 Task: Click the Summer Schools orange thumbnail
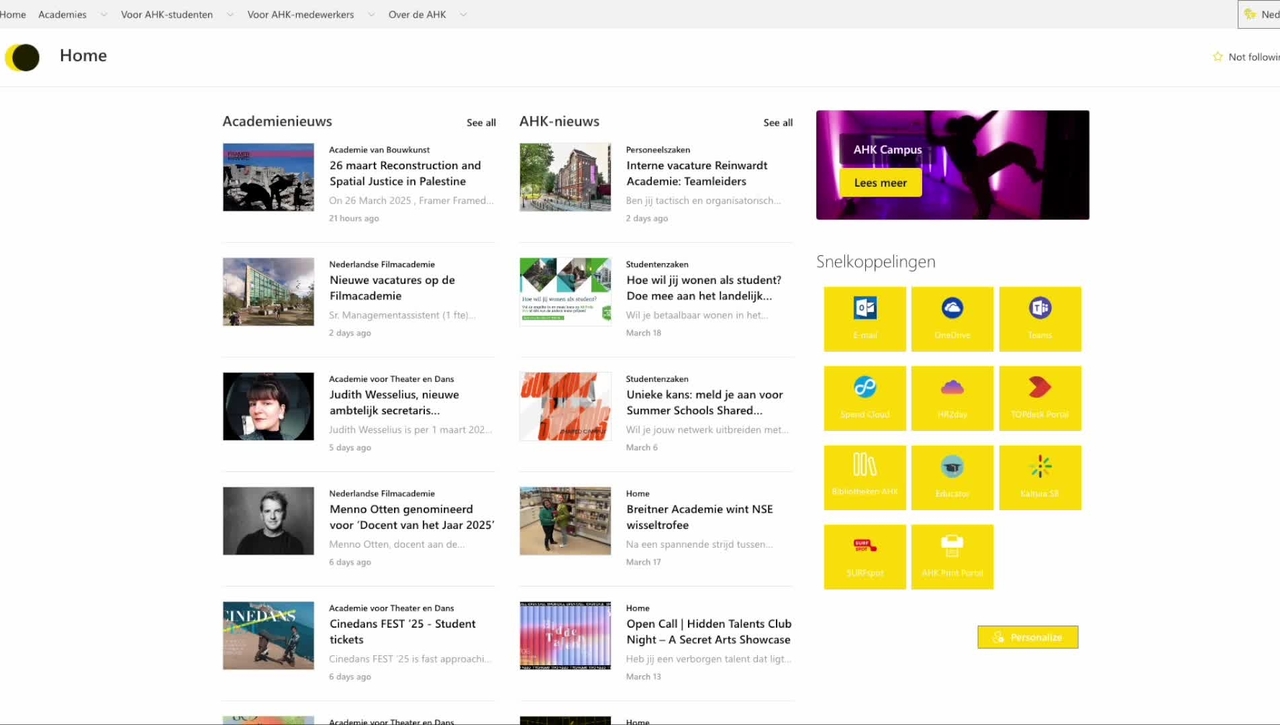pos(565,406)
